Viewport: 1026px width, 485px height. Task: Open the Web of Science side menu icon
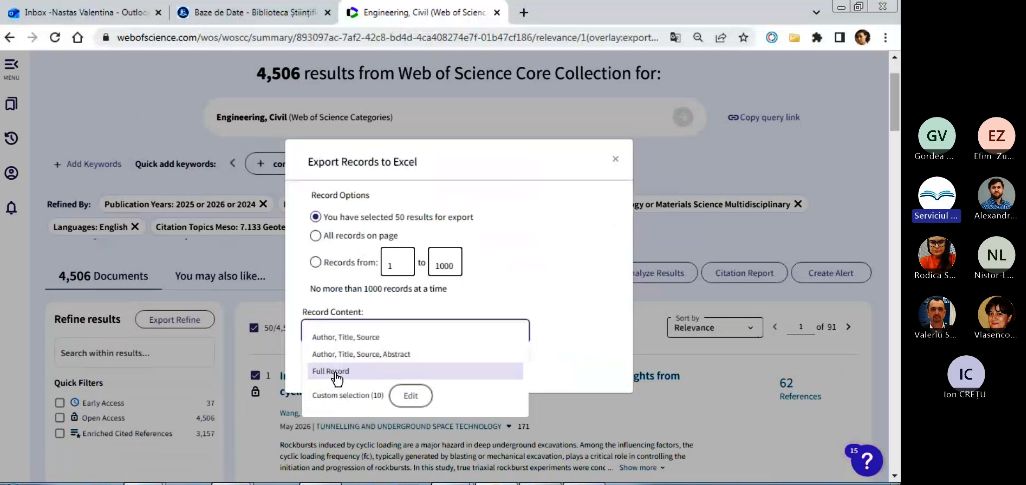11,64
